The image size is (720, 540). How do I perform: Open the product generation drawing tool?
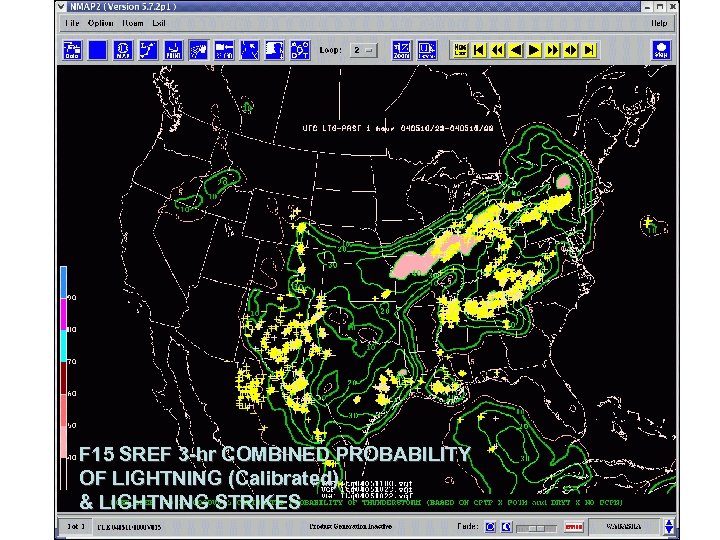pos(148,50)
